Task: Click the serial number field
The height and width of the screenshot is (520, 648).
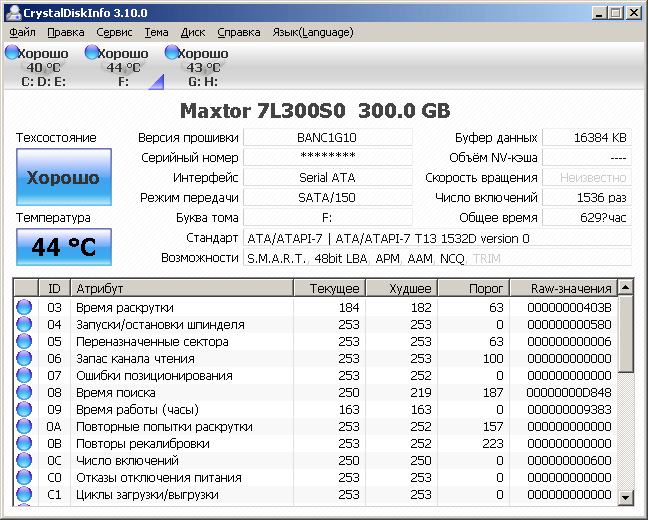Action: pos(327,157)
